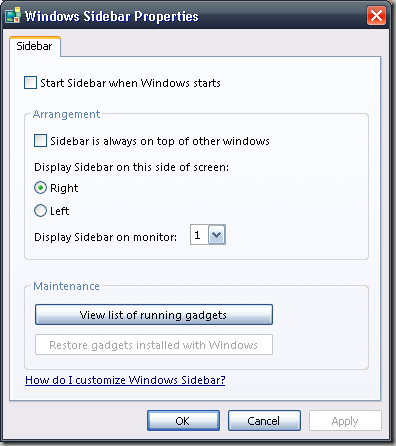
Task: Click the Windows Sidebar title bar icon
Action: [13, 15]
